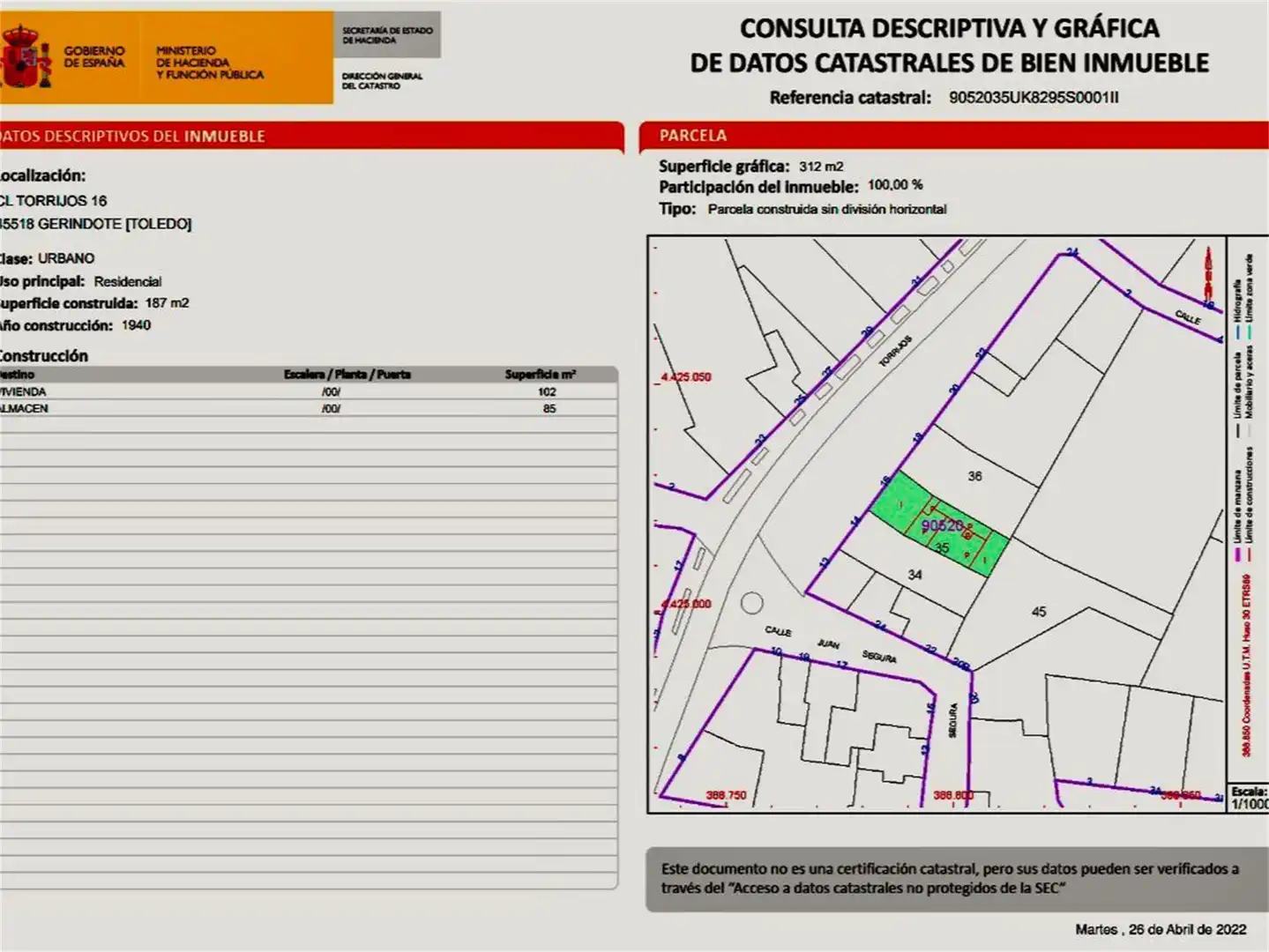Click 'DIRECCIÓN GENERAL DEL CATASTRO' label
1269x952 pixels.
(382, 81)
